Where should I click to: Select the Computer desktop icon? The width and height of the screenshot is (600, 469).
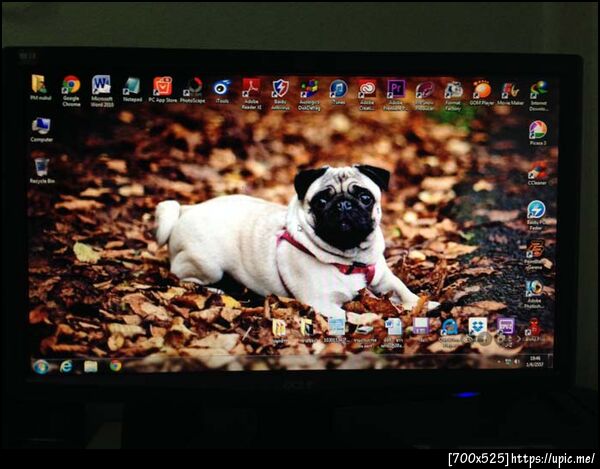(x=41, y=130)
